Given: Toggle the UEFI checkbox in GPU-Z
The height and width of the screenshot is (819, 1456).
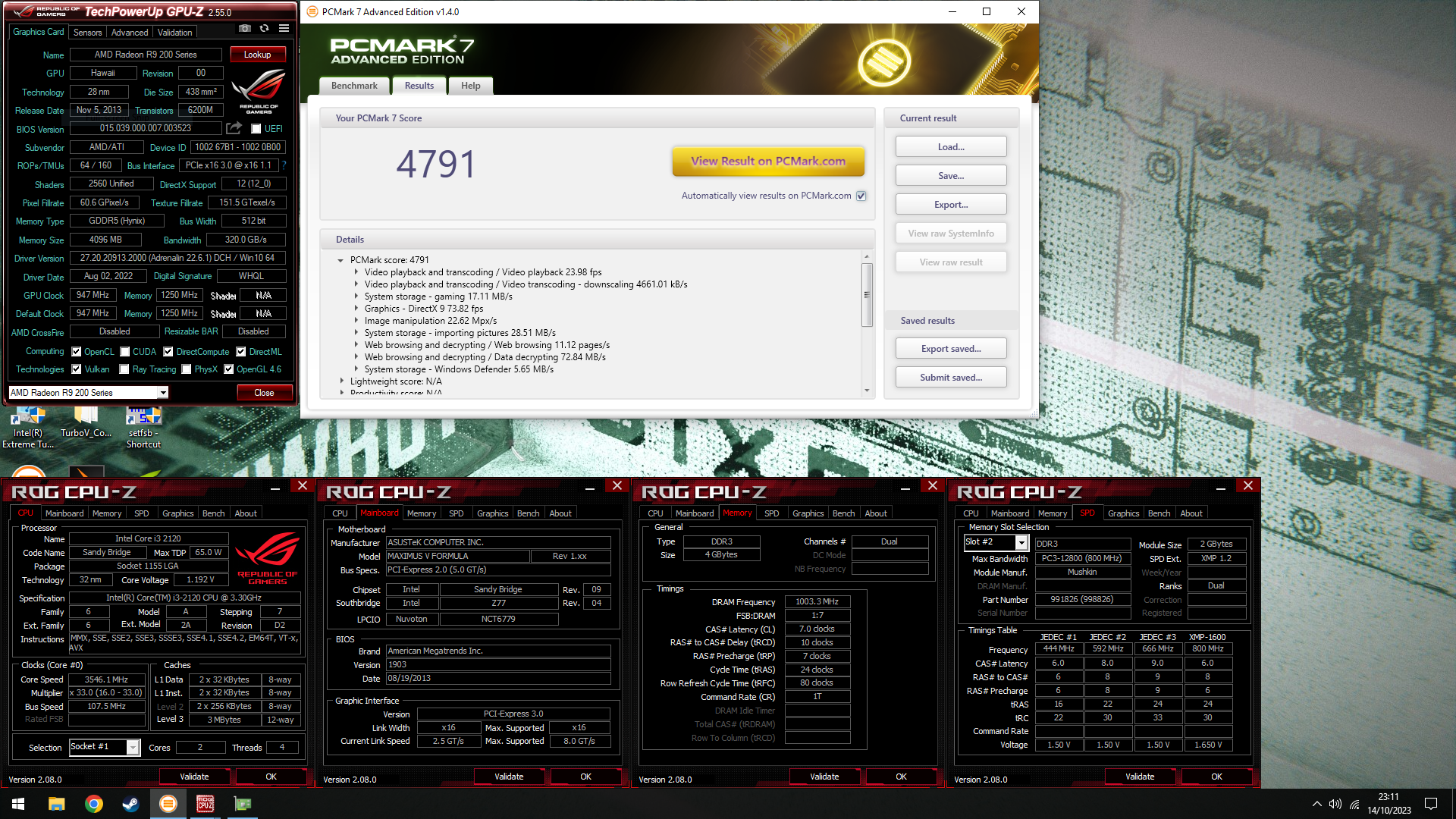Looking at the screenshot, I should click(x=256, y=129).
